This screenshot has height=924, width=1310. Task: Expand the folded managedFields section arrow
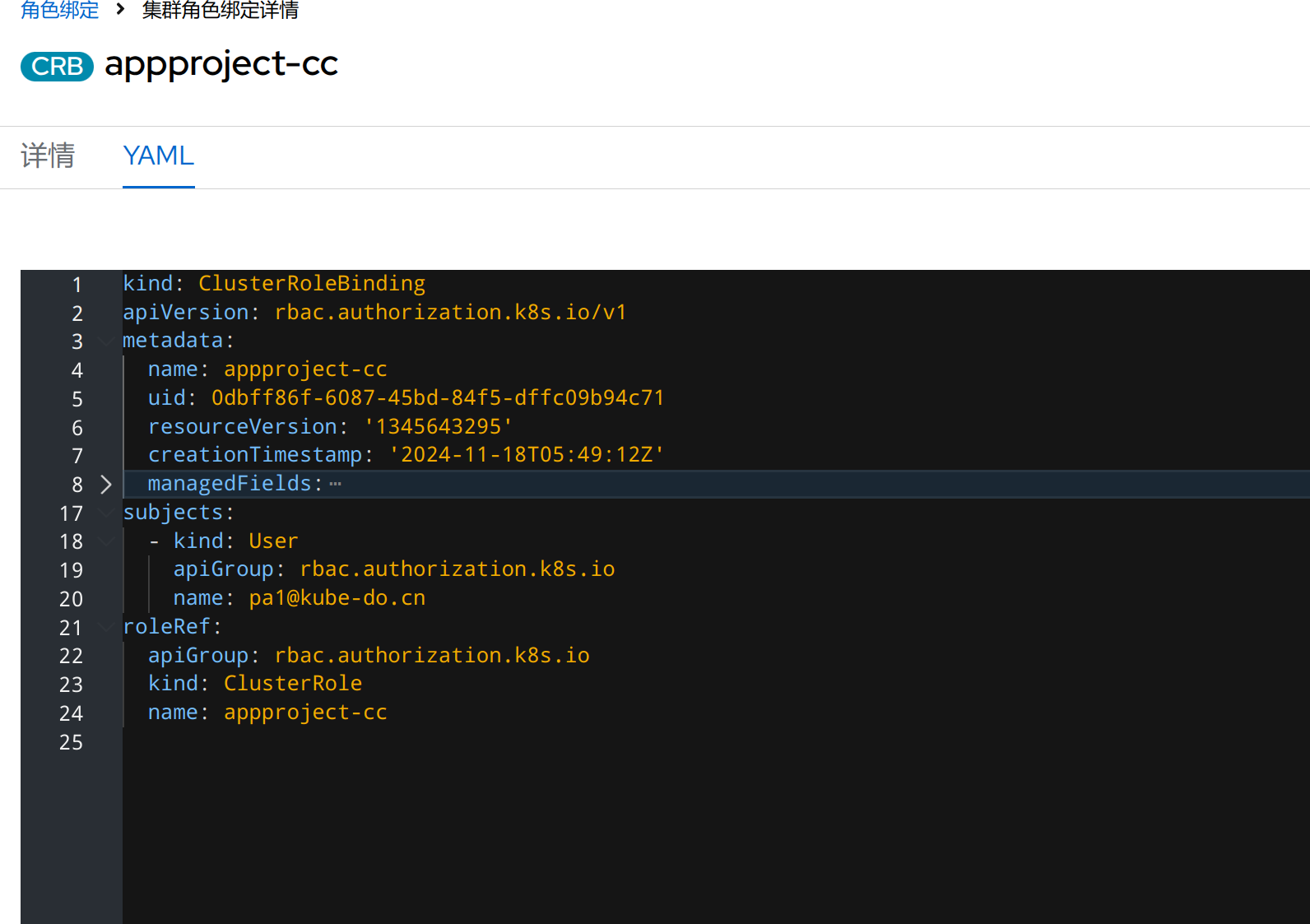pyautogui.click(x=105, y=484)
